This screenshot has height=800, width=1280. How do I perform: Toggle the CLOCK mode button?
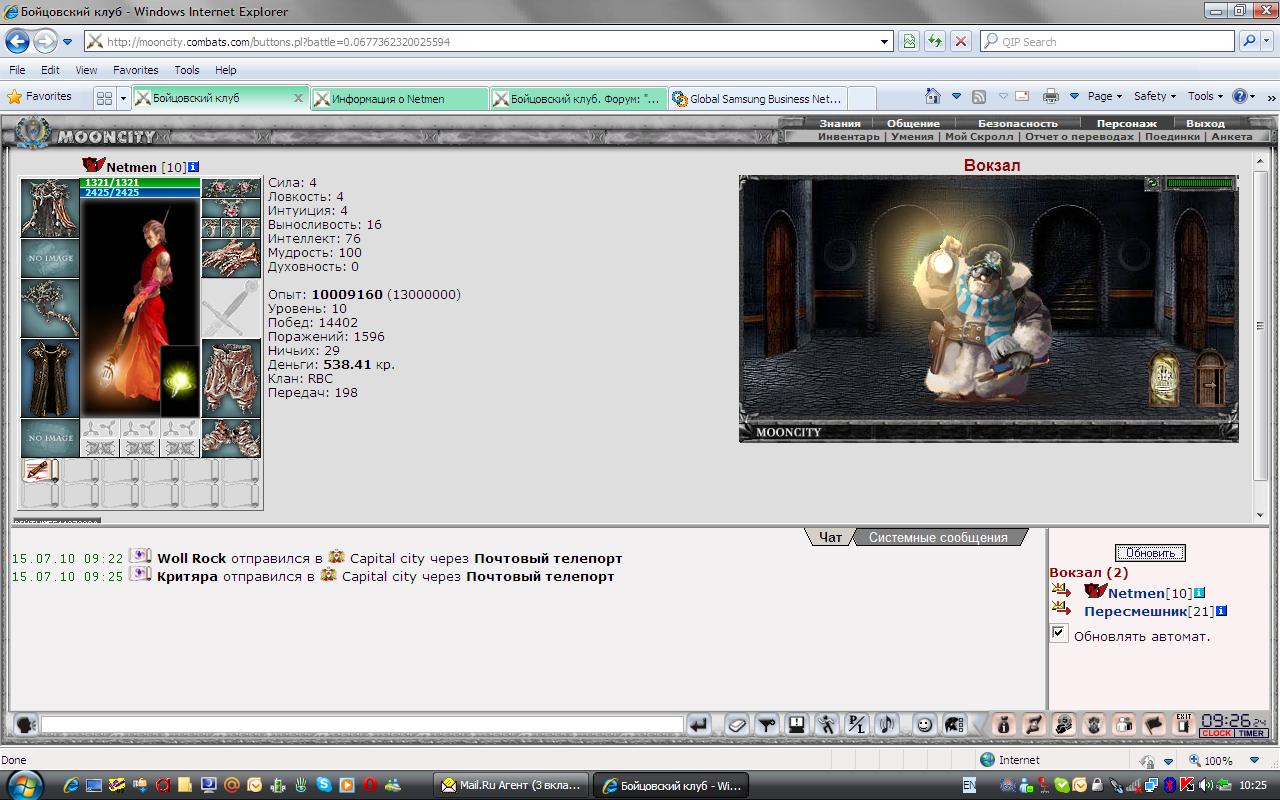point(1217,734)
